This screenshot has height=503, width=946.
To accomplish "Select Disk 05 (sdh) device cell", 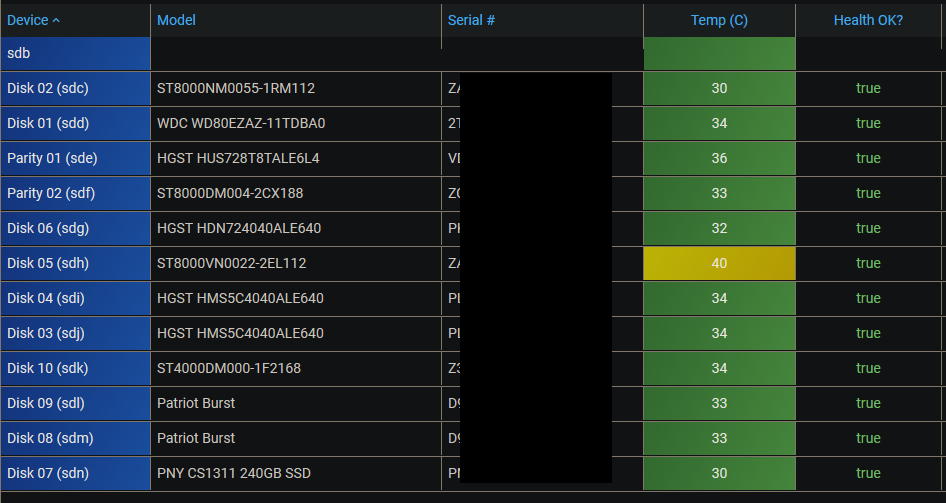I will (75, 263).
